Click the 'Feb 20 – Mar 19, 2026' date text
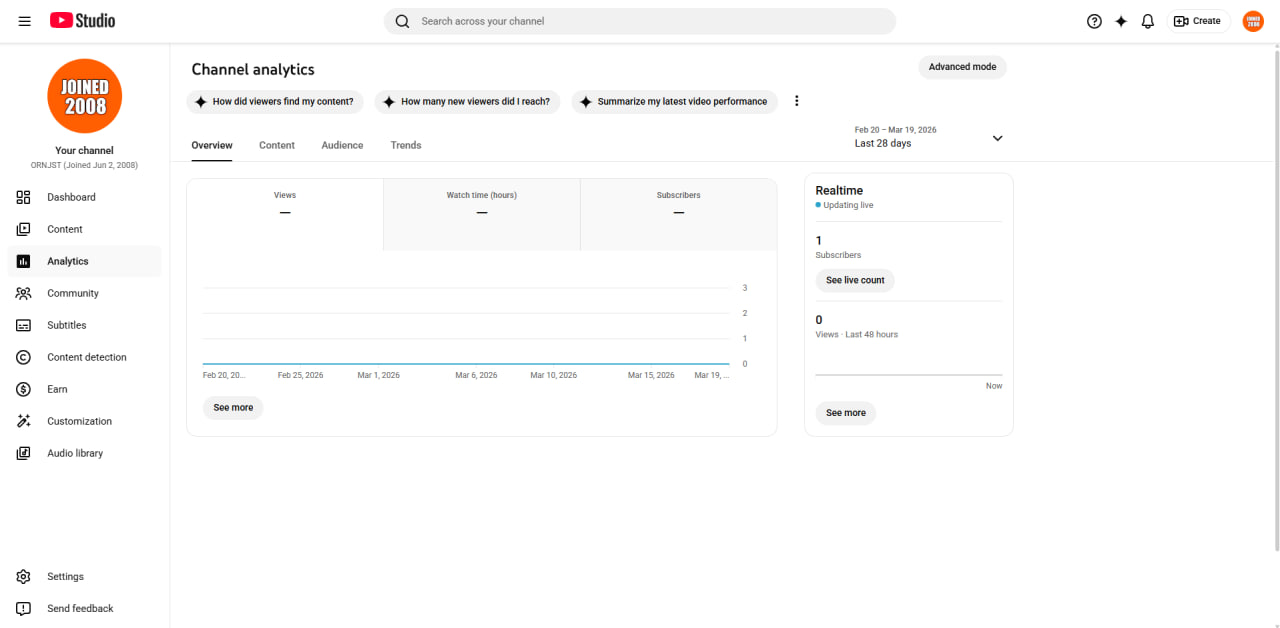 pyautogui.click(x=896, y=130)
